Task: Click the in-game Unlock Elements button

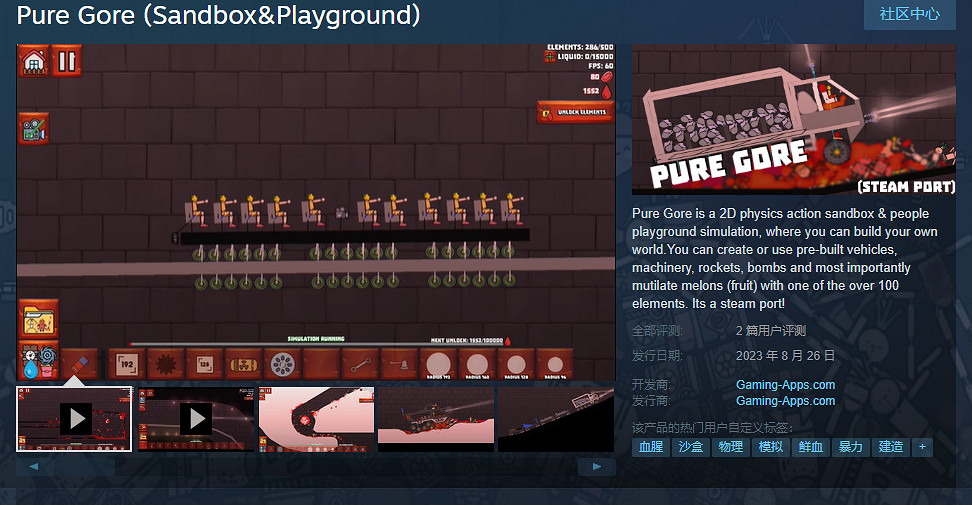Action: click(576, 112)
